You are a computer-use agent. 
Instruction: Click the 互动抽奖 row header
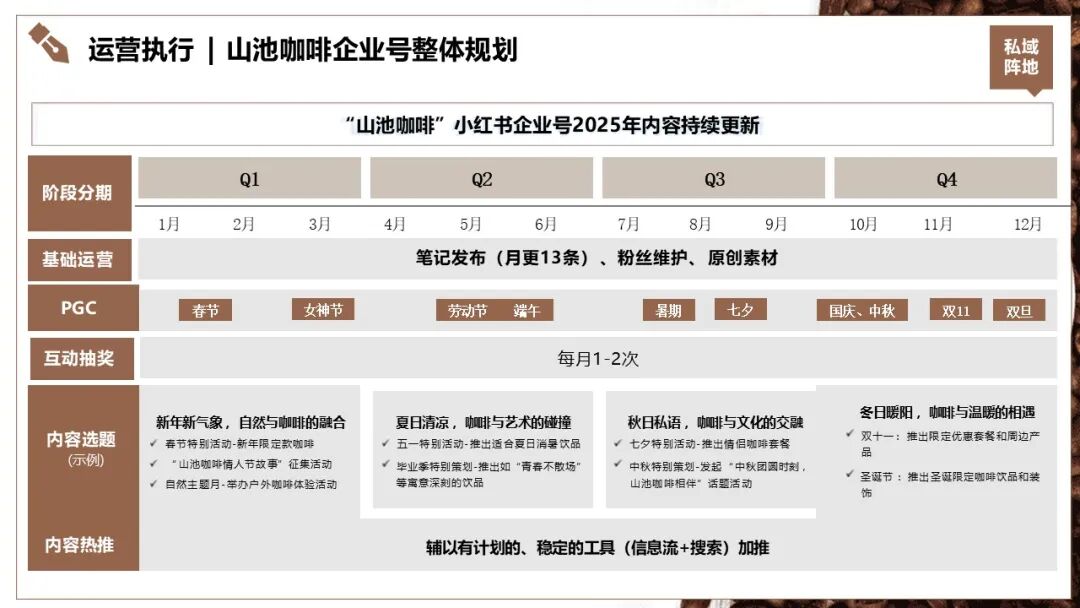click(81, 358)
